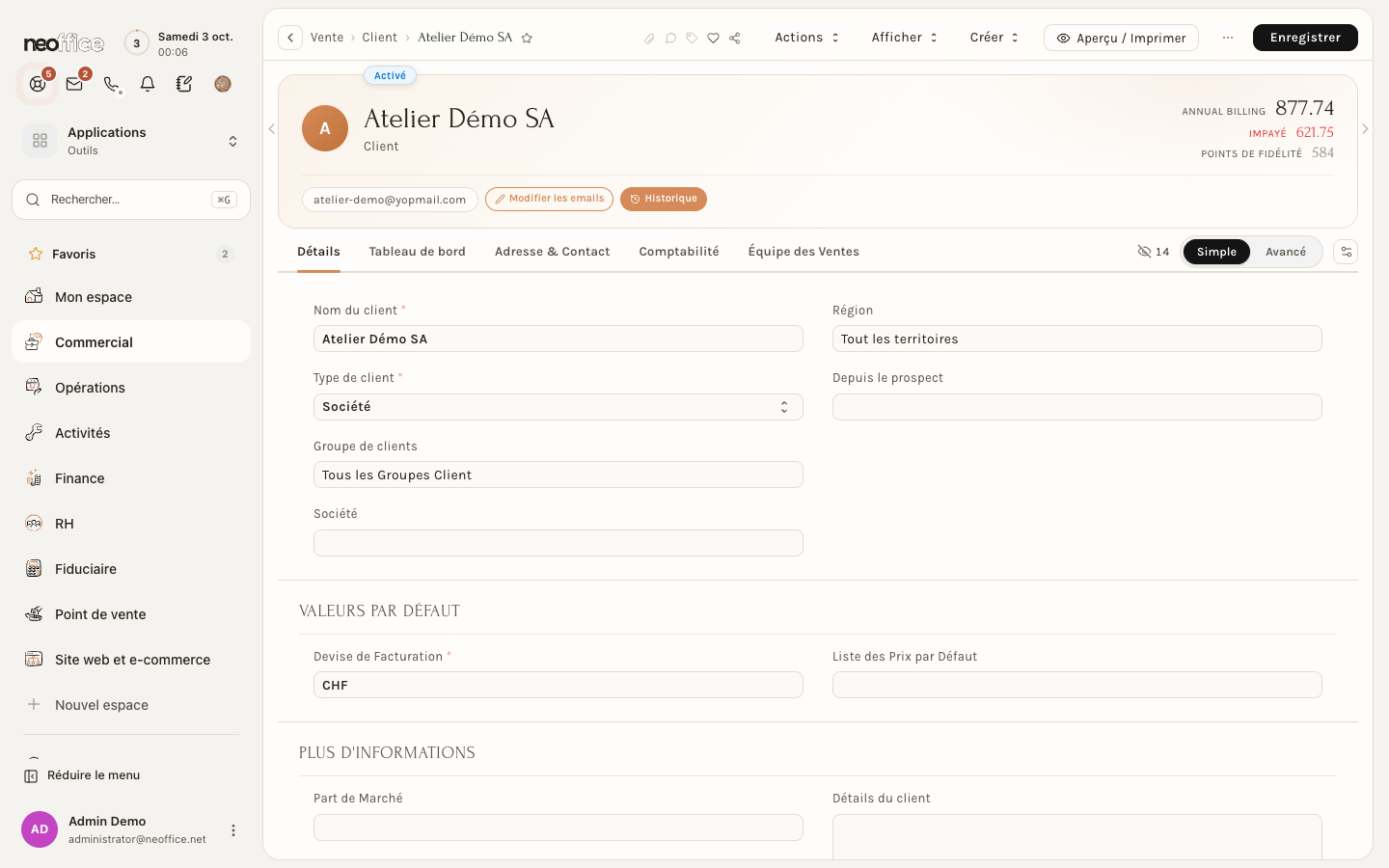1389x868 pixels.
Task: Open the Historique button
Action: click(x=664, y=199)
